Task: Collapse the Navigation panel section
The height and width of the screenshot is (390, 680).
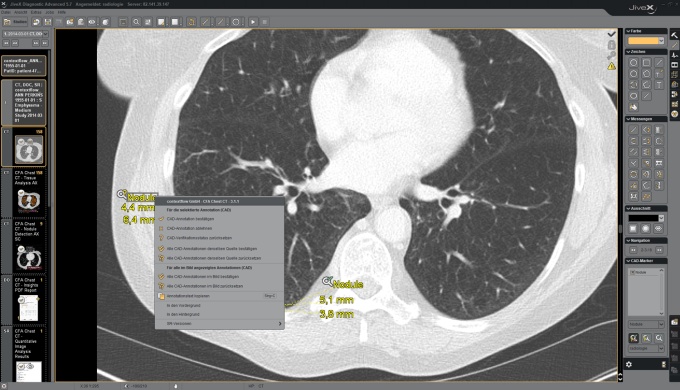Action: click(x=628, y=240)
